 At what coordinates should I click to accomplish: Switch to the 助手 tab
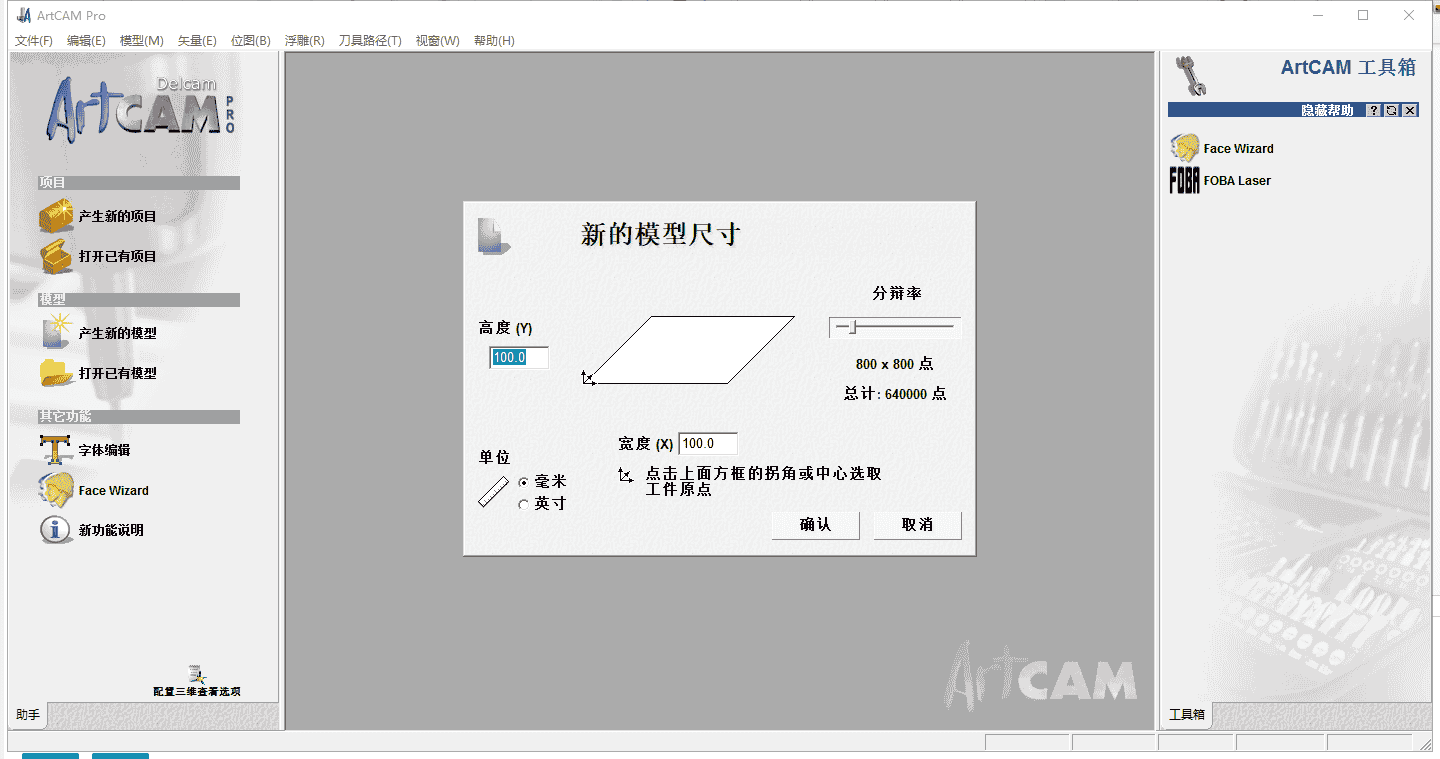(x=28, y=715)
